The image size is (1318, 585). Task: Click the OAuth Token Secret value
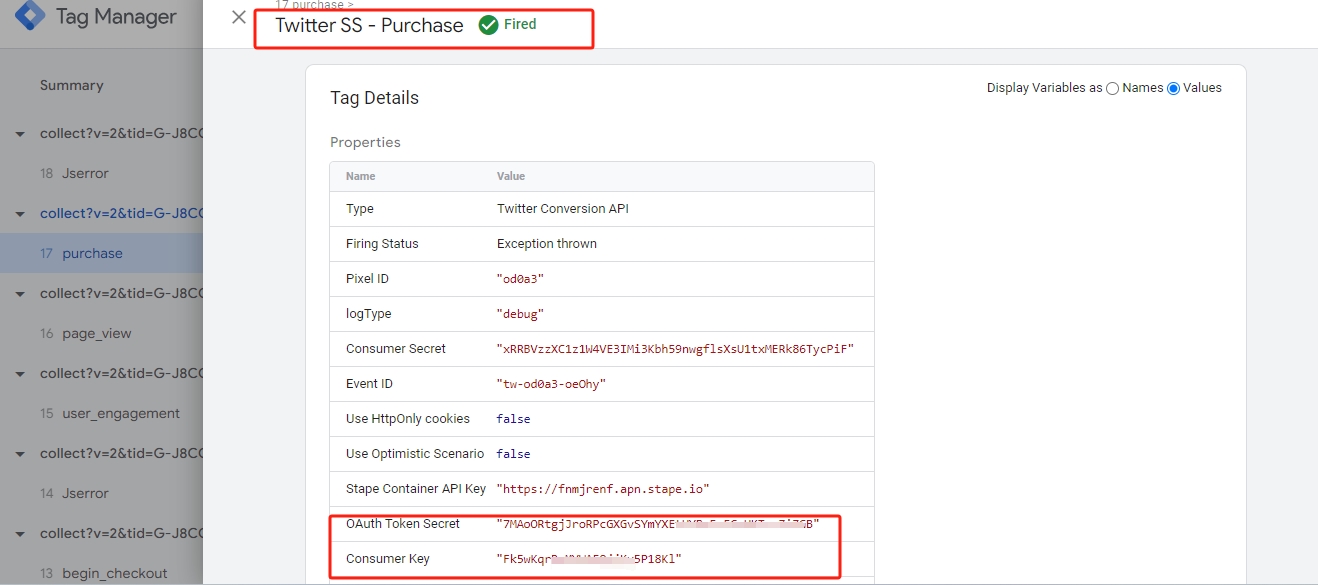click(x=658, y=524)
